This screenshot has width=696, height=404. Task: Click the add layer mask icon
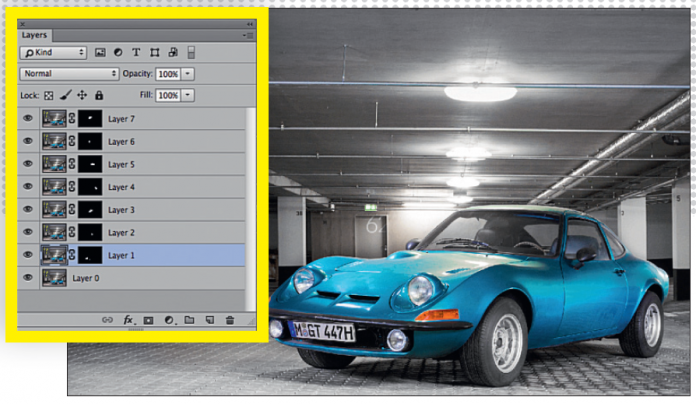(x=148, y=320)
